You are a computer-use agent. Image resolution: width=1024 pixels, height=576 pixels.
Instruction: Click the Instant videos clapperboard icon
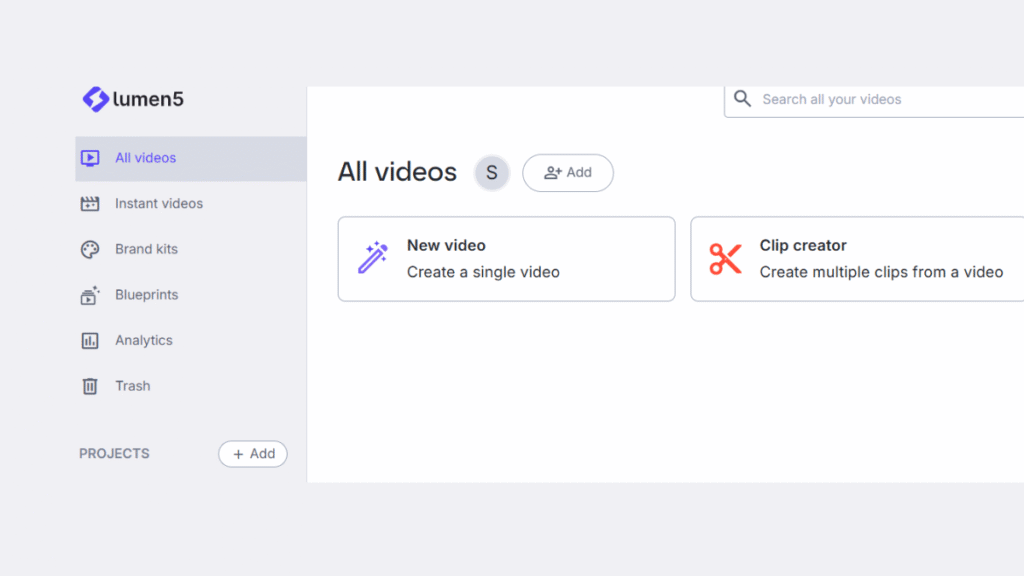90,203
